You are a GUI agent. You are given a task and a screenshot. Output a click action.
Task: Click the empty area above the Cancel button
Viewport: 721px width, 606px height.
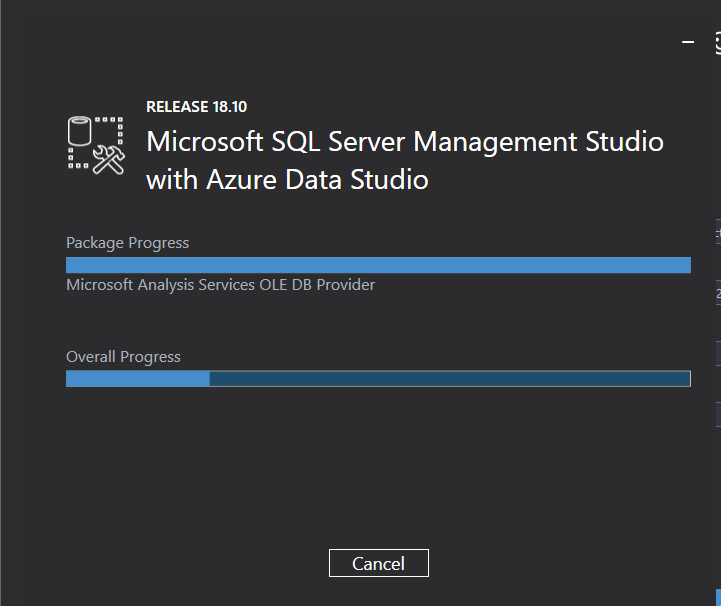pyautogui.click(x=378, y=480)
